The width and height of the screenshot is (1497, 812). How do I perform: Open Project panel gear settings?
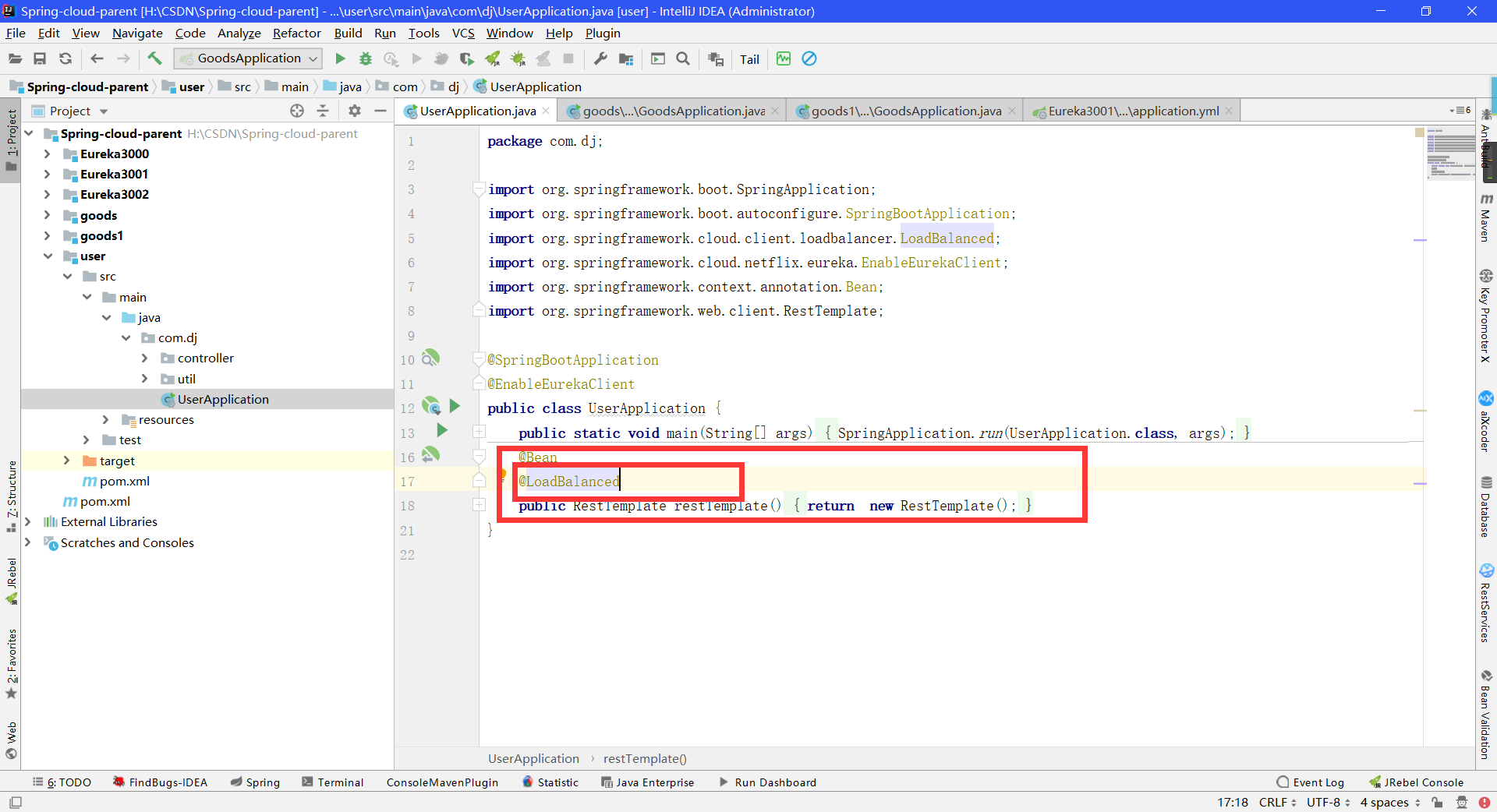355,111
